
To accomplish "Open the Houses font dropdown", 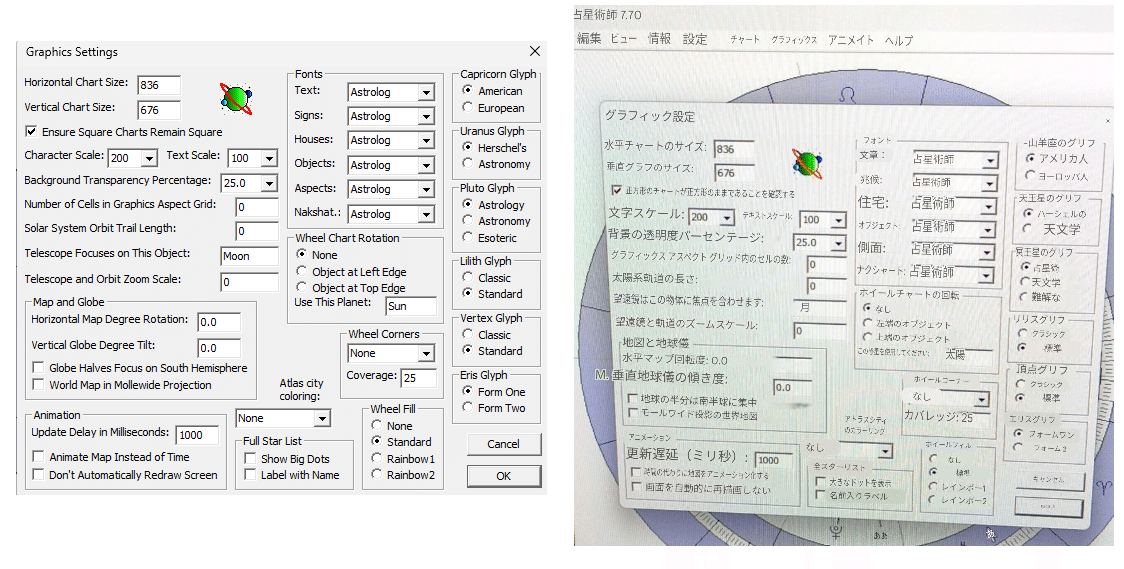I will (x=426, y=140).
